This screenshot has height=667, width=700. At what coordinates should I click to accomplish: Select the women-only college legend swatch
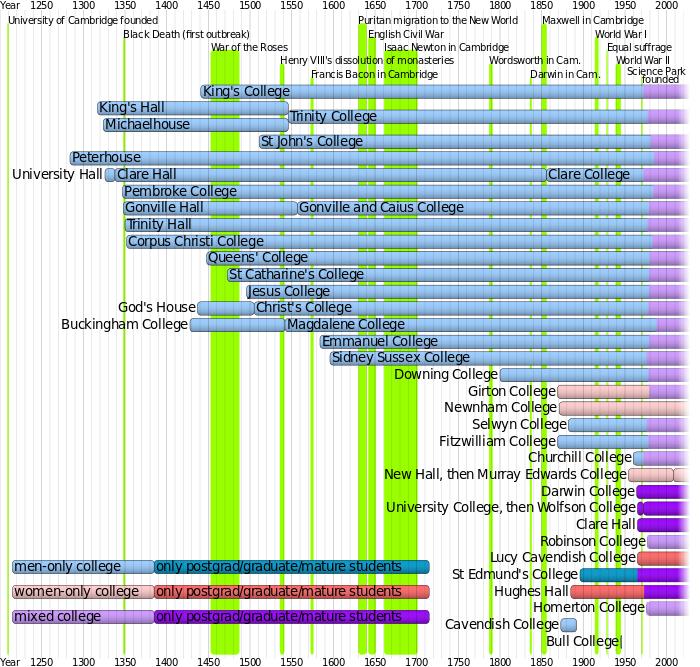[x=82, y=591]
